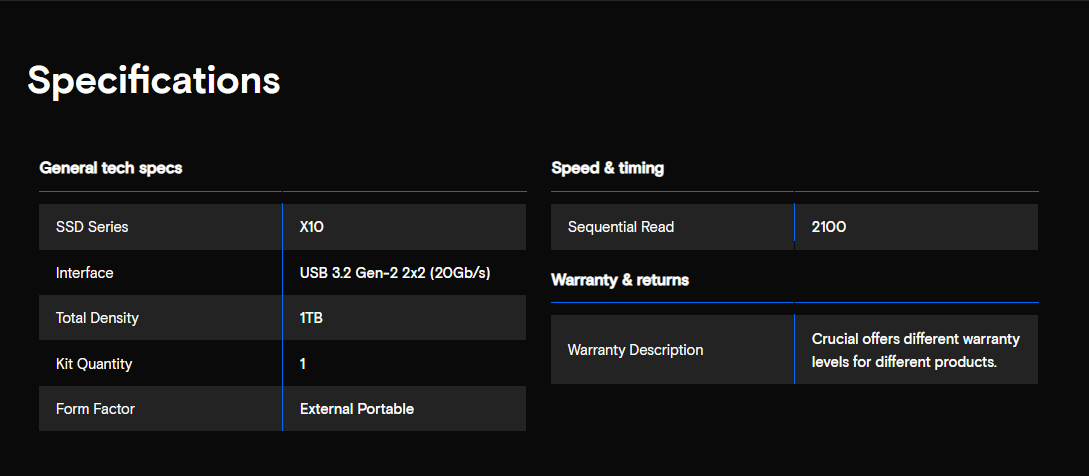Click the Speed & timing header

607,167
